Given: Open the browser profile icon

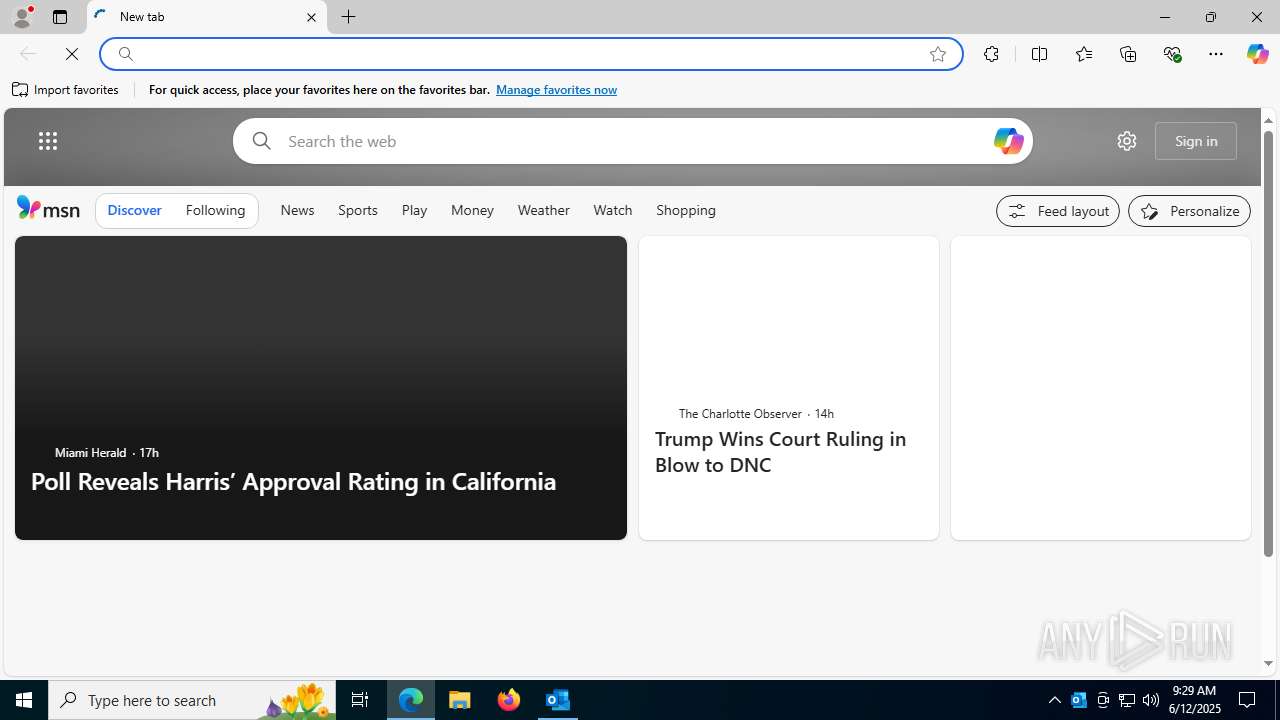Looking at the screenshot, I should point(21,17).
